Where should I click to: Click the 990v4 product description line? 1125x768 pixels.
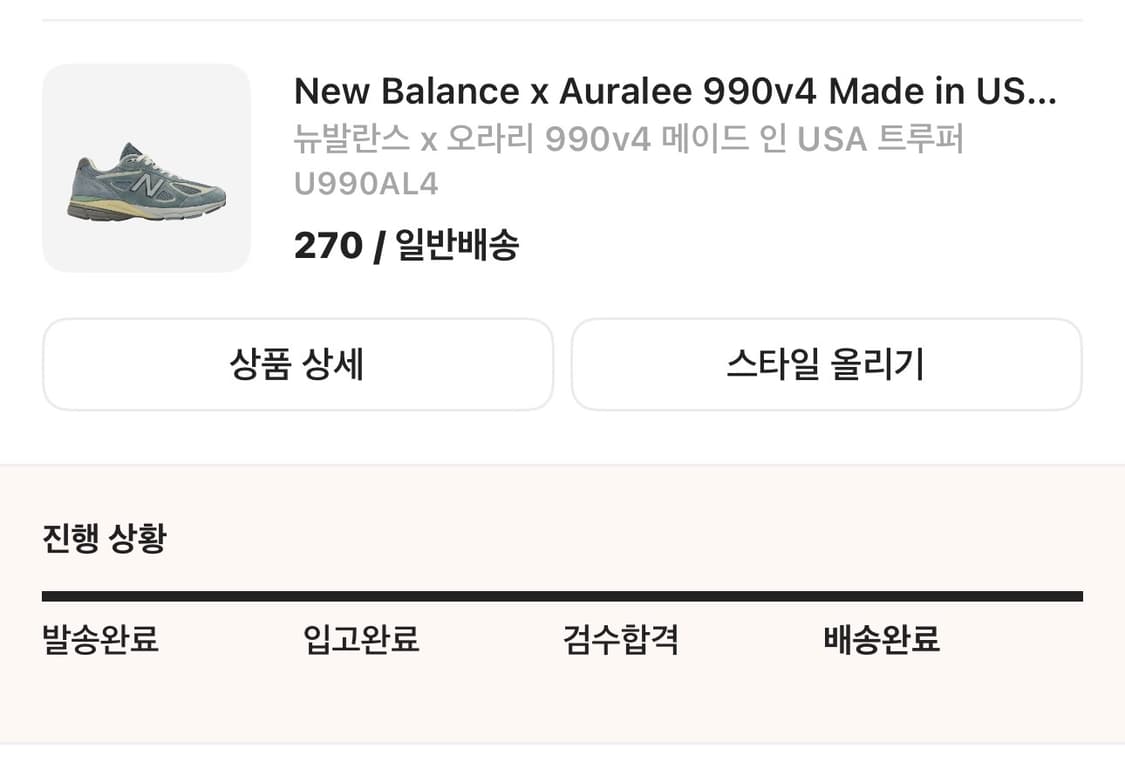tap(628, 140)
